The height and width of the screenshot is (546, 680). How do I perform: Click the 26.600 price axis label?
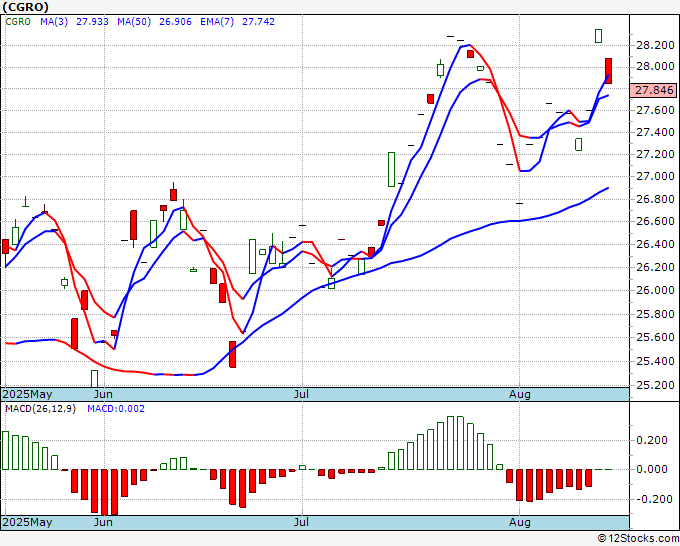pyautogui.click(x=655, y=221)
